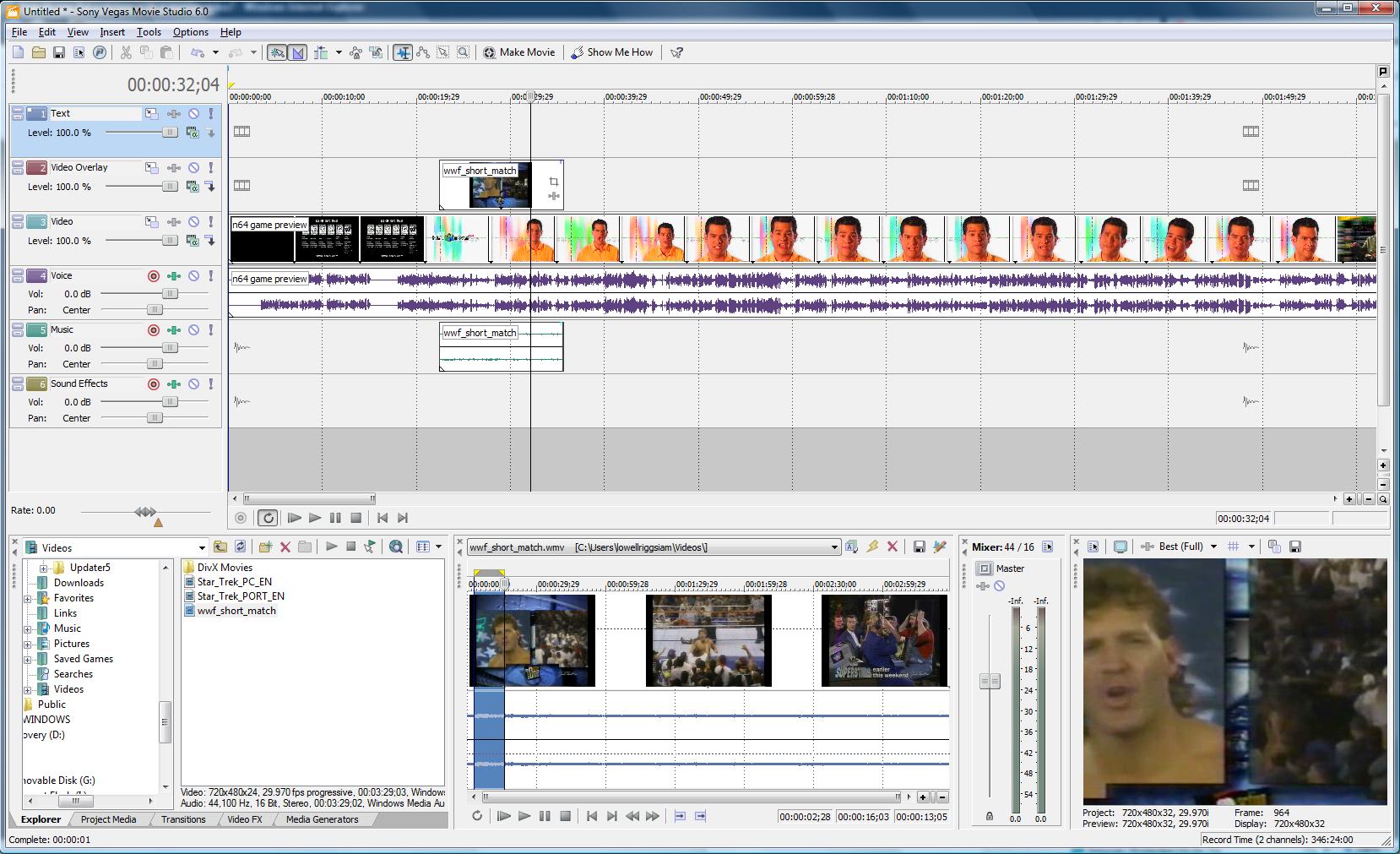The width and height of the screenshot is (1400, 854).
Task: Click the timeline Record button
Action: (241, 518)
